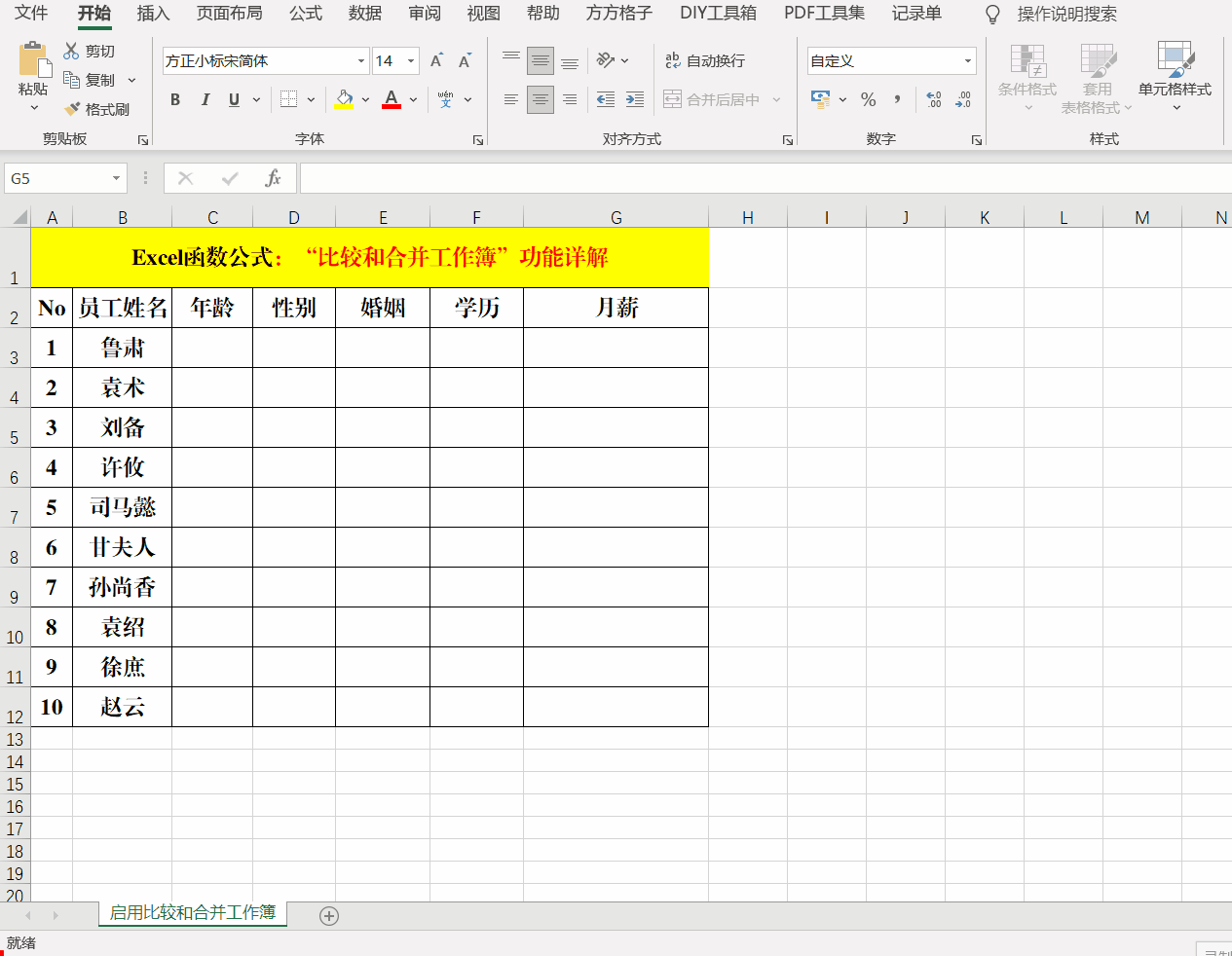Align text right
Image resolution: width=1232 pixels, height=956 pixels.
pyautogui.click(x=570, y=99)
